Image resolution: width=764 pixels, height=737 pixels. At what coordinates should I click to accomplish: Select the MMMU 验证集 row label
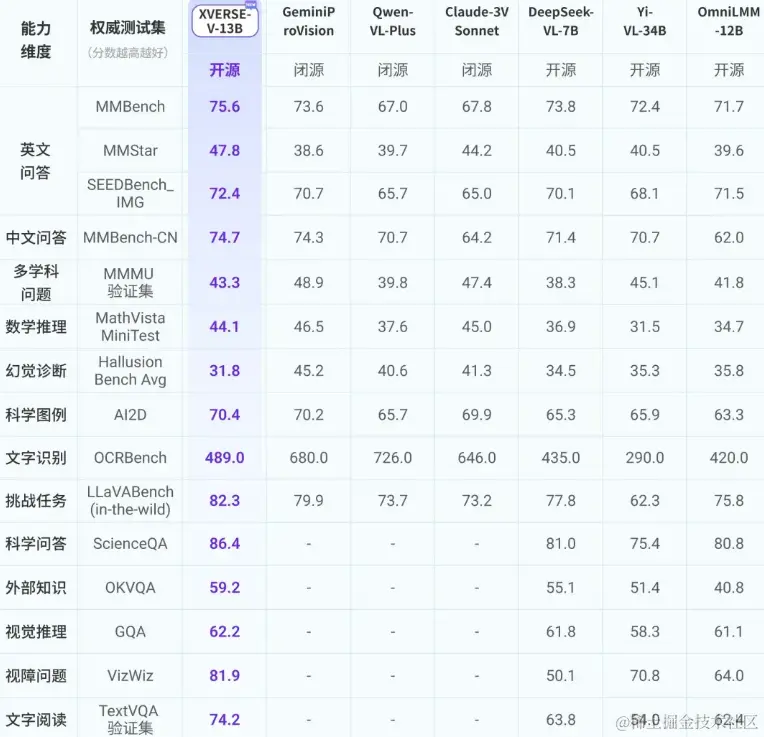(130, 283)
